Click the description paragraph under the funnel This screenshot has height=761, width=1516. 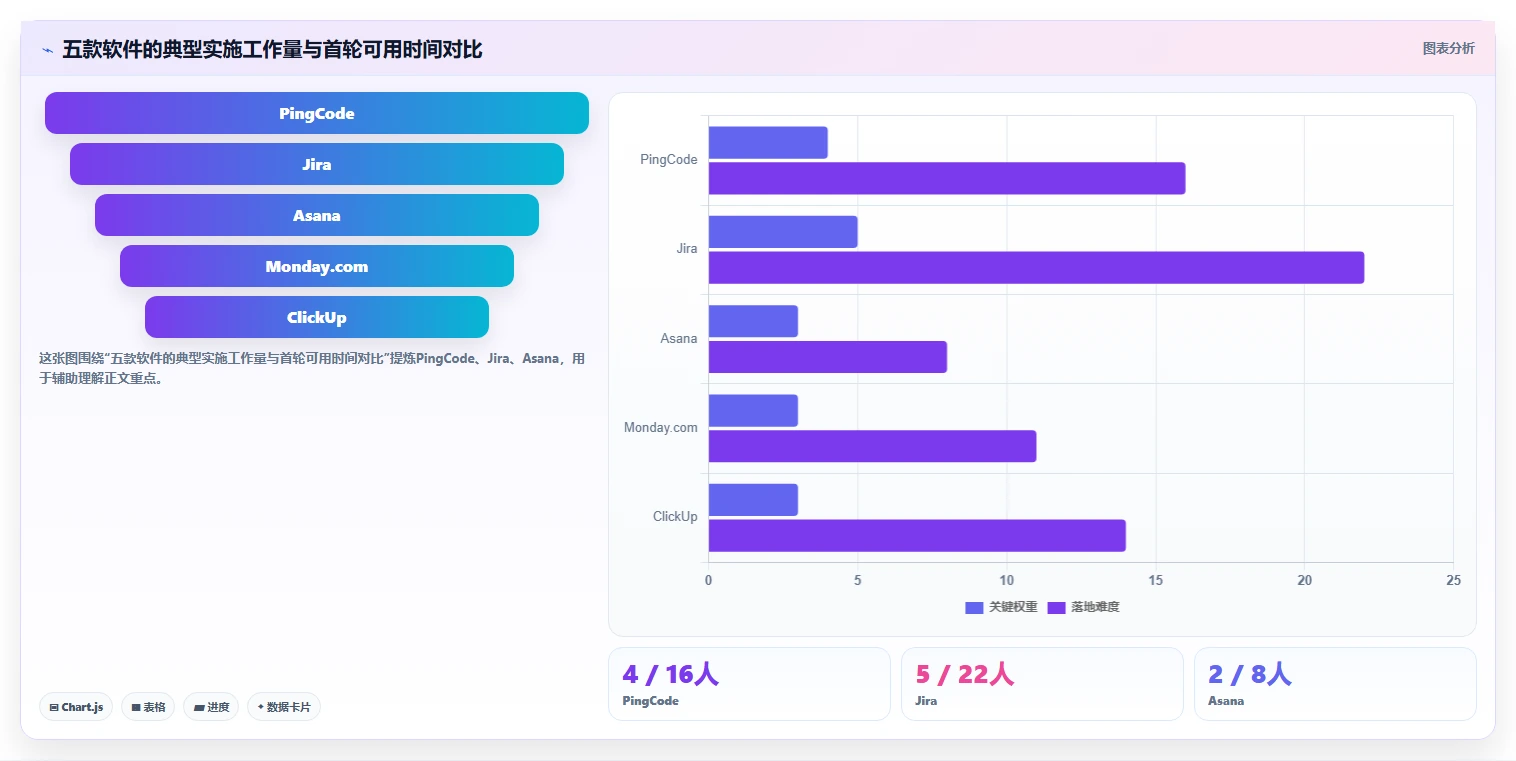coord(312,368)
